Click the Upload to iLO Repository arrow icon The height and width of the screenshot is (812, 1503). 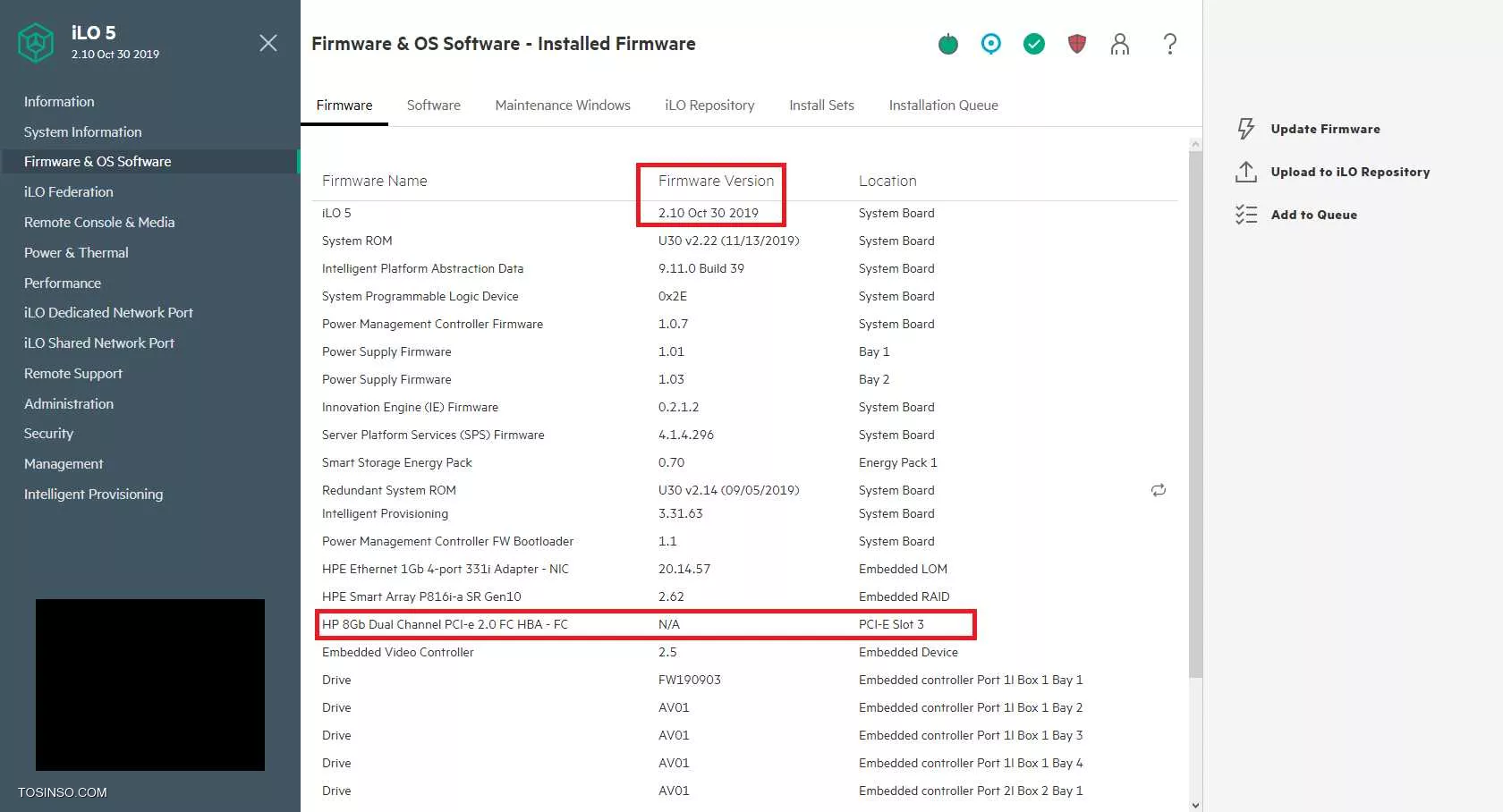tap(1246, 172)
